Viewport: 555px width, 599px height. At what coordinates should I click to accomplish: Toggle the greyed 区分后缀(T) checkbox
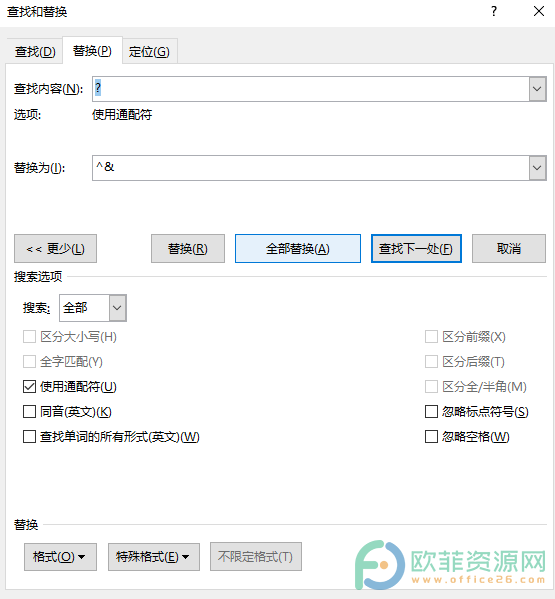[x=431, y=362]
